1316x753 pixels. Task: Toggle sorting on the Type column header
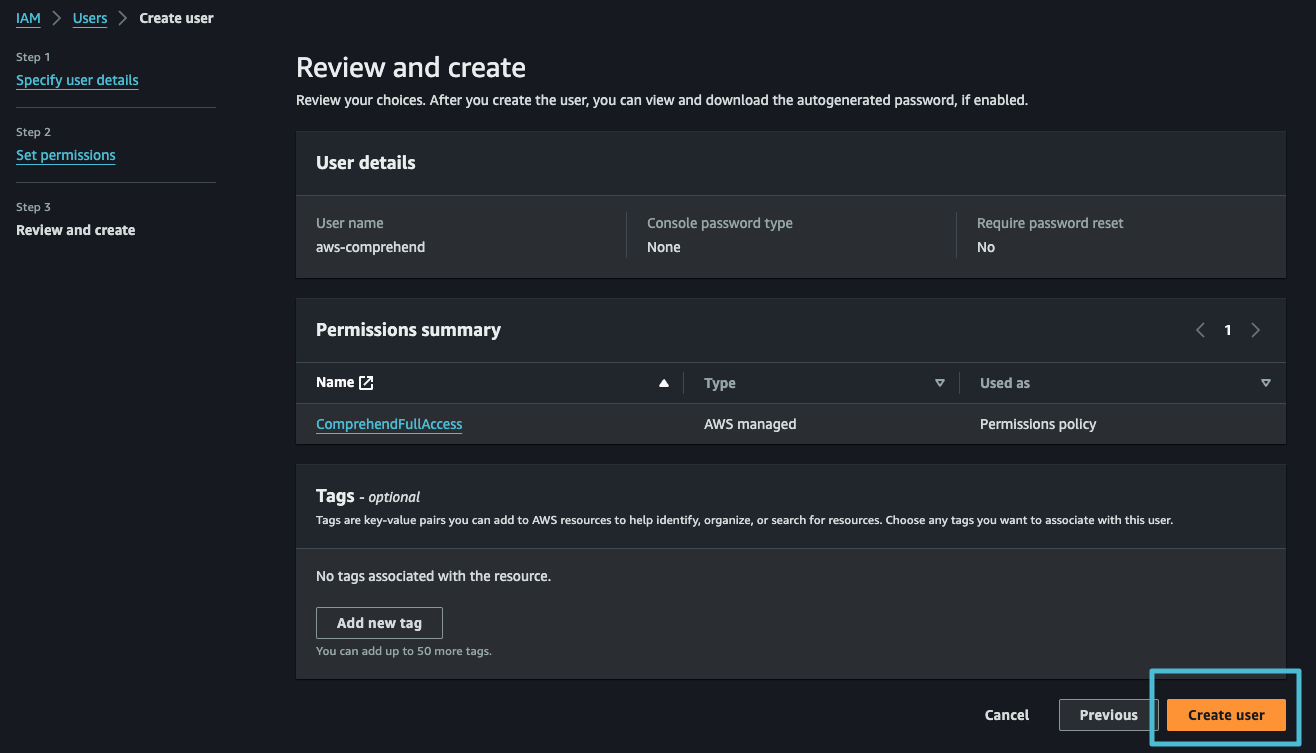pyautogui.click(x=720, y=382)
